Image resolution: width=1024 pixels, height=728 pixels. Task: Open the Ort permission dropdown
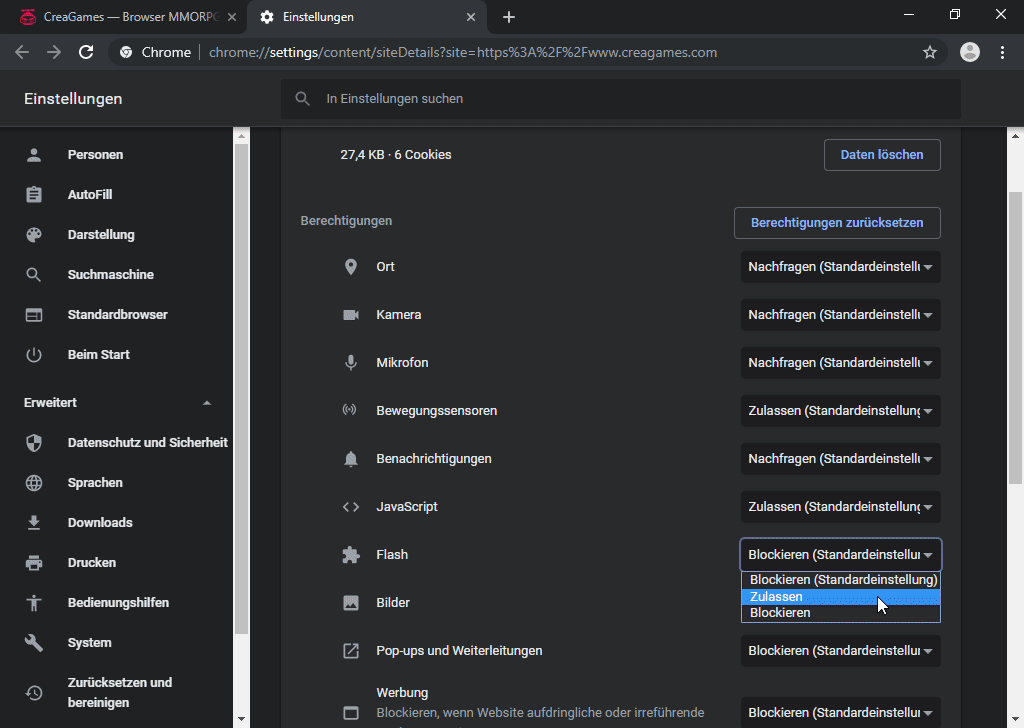pyautogui.click(x=840, y=267)
